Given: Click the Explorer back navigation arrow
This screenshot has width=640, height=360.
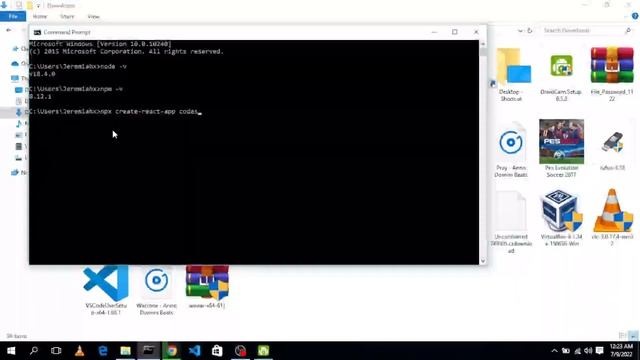Looking at the screenshot, I should pyautogui.click(x=9, y=30).
